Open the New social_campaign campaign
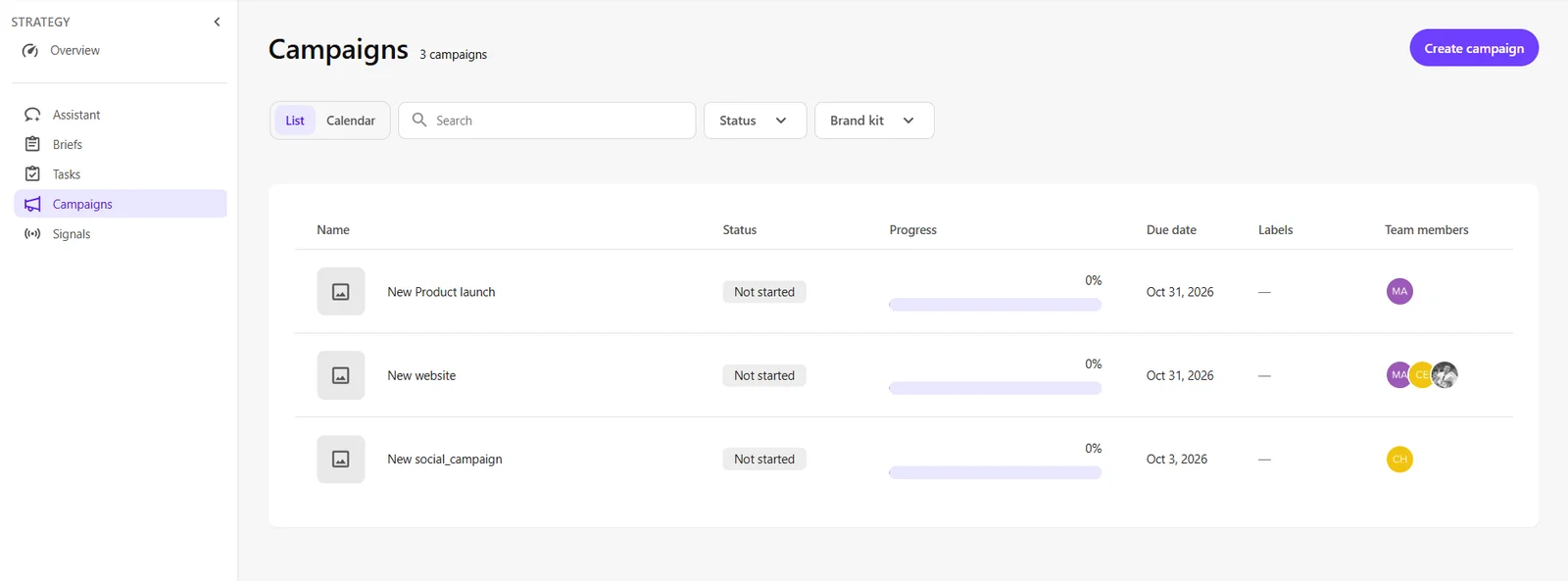 (445, 460)
